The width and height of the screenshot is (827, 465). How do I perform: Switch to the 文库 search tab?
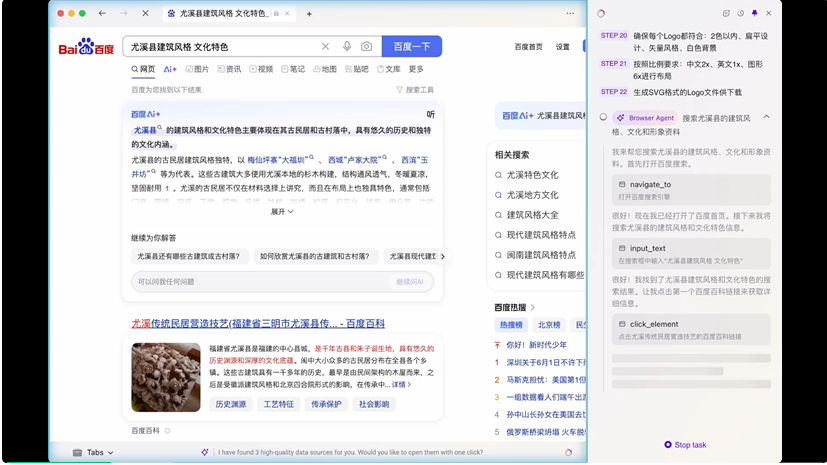click(x=389, y=69)
